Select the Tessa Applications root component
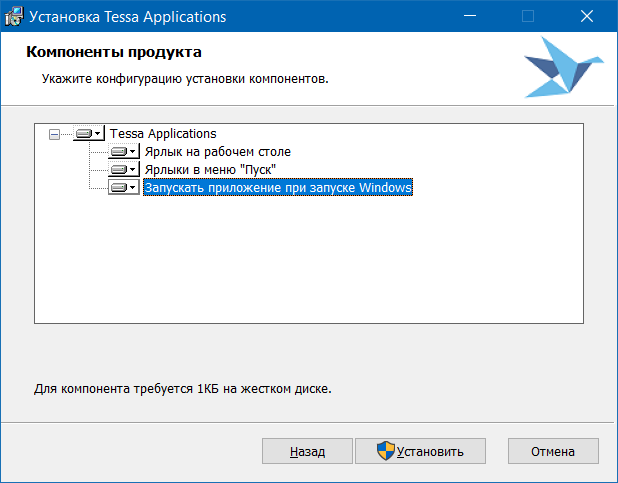The width and height of the screenshot is (618, 483). [163, 133]
